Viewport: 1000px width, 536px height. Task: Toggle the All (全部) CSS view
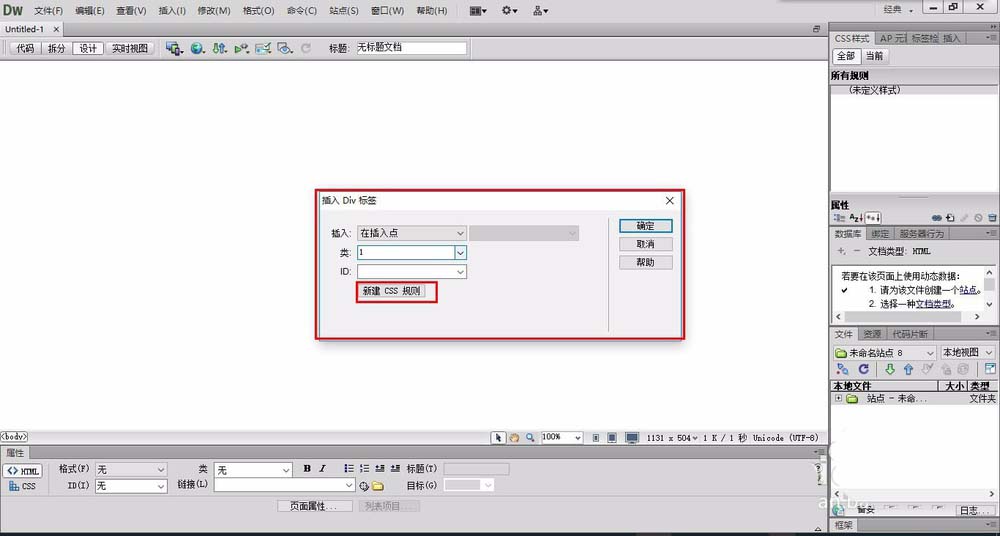click(846, 56)
